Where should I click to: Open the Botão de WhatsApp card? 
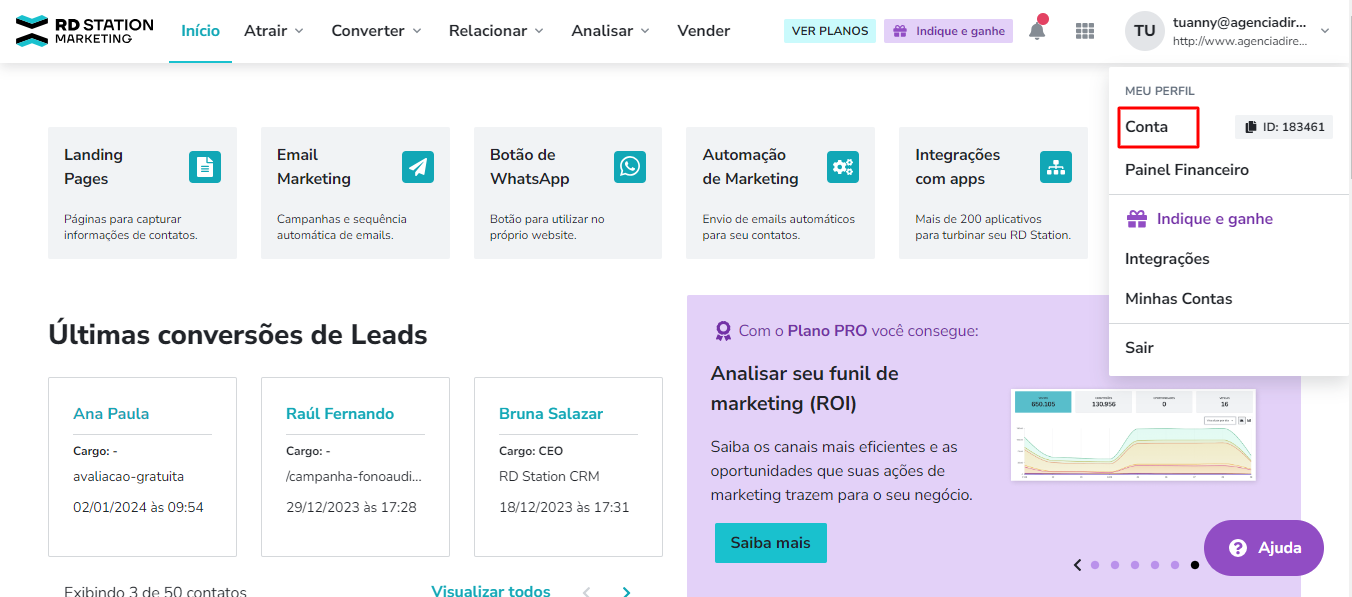coord(568,193)
